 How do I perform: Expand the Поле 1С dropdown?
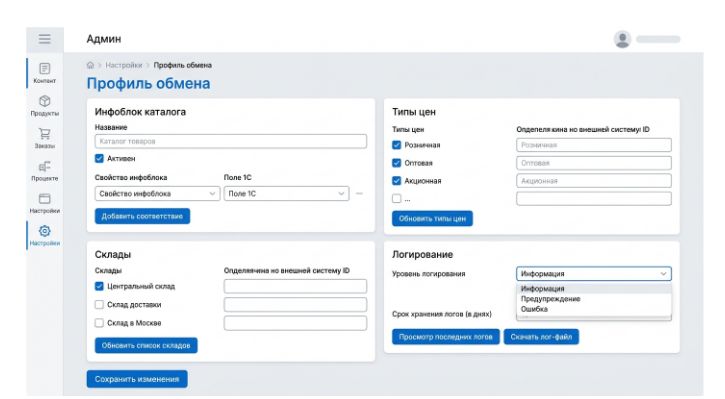tap(286, 194)
